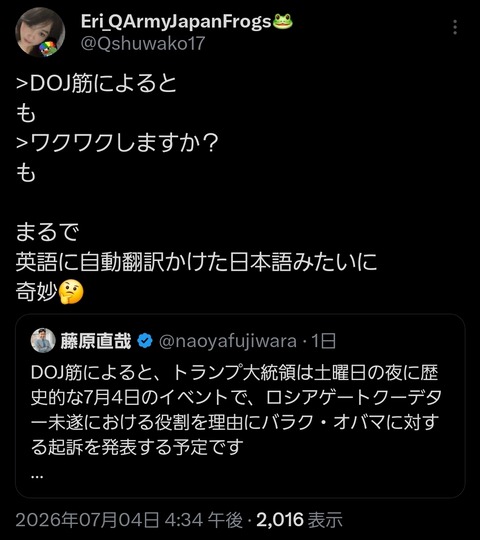Click the 1日 timestamp in quoted post
The height and width of the screenshot is (540, 480).
[x=323, y=341]
